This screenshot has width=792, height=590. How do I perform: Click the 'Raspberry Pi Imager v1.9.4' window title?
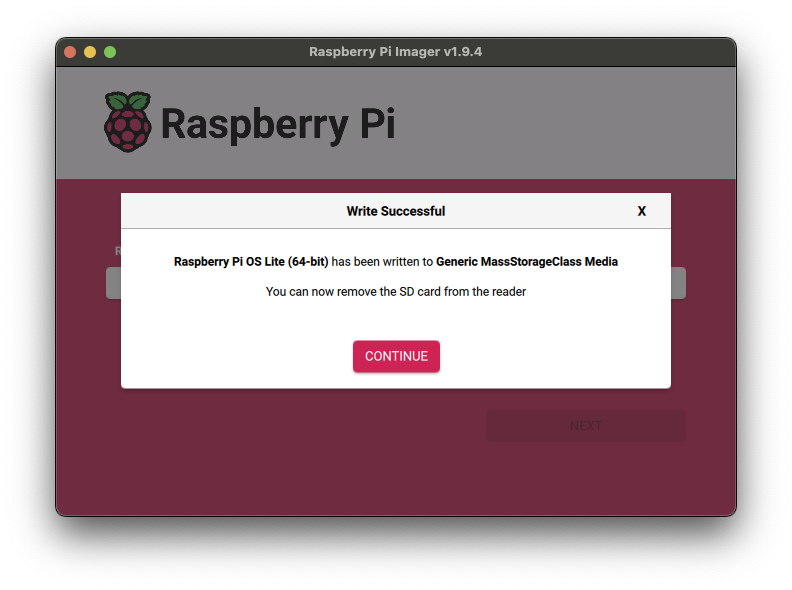tap(395, 52)
